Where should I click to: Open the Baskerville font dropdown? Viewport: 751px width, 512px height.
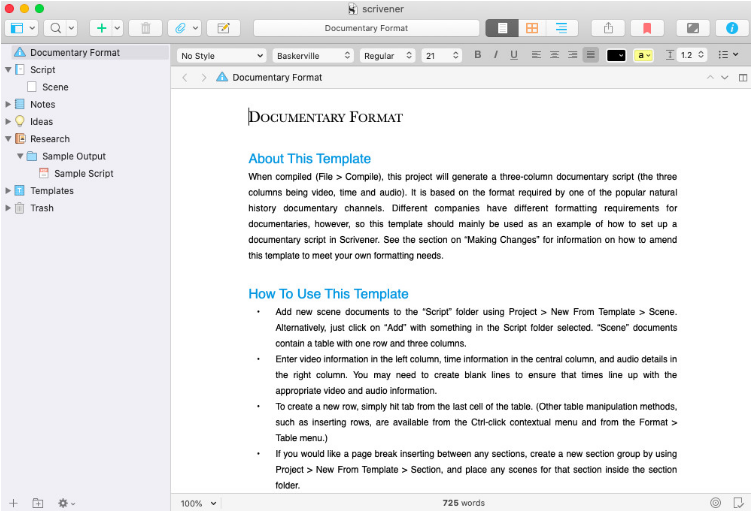[x=313, y=55]
